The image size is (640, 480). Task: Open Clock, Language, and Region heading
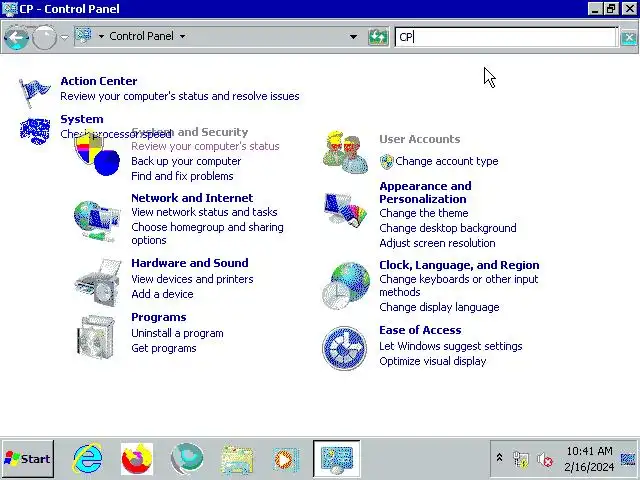(x=459, y=265)
